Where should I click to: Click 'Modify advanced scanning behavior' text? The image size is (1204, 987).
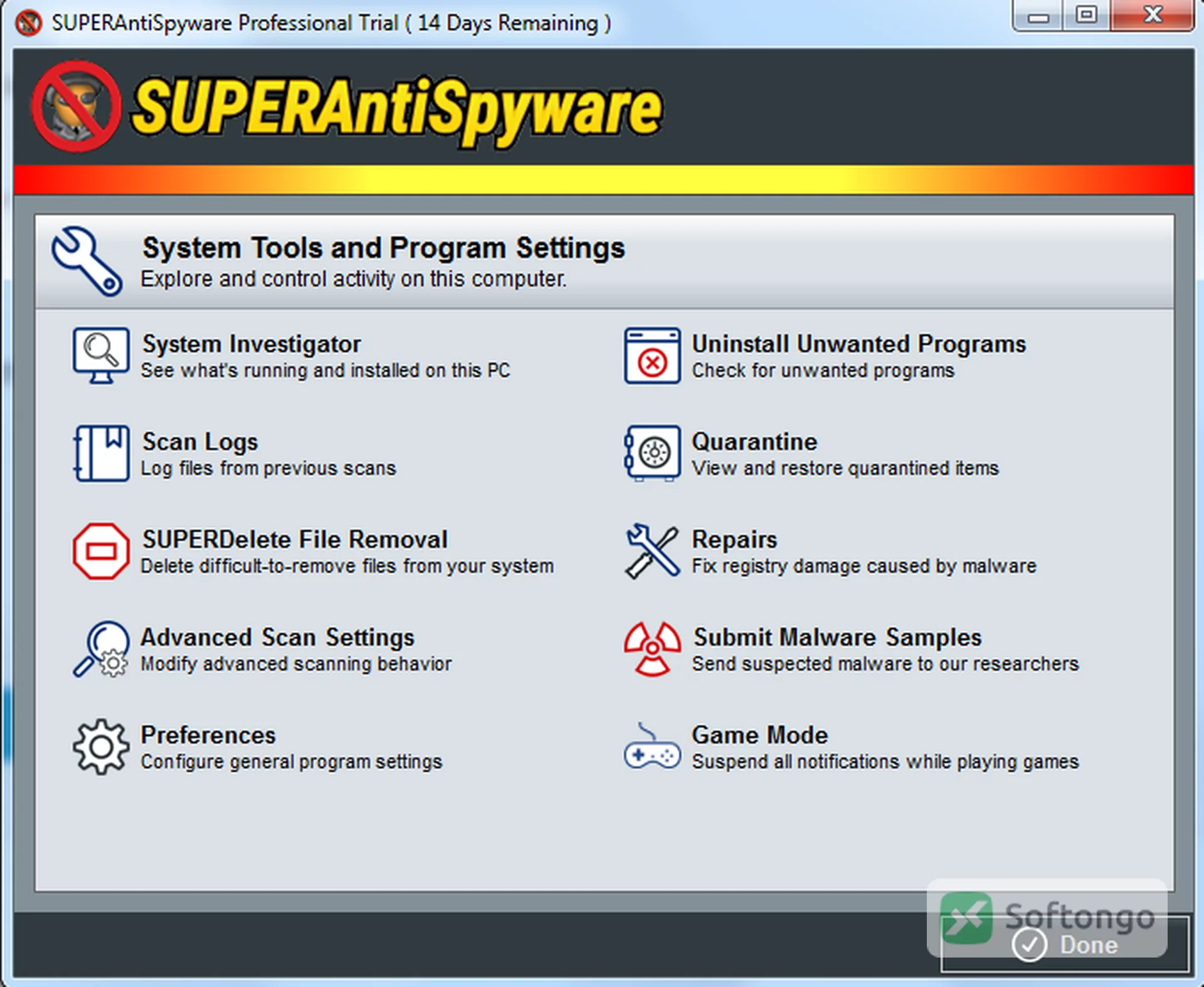pyautogui.click(x=296, y=664)
